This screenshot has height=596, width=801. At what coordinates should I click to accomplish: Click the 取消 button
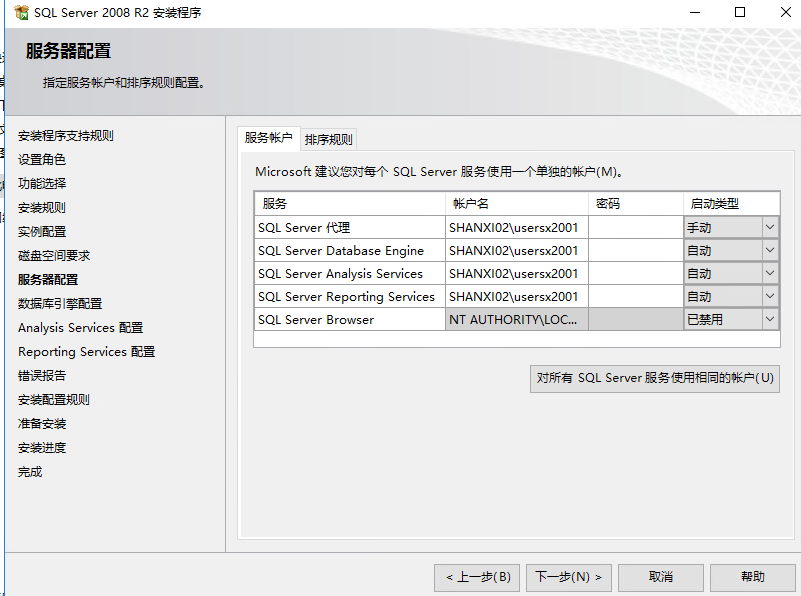coord(661,578)
